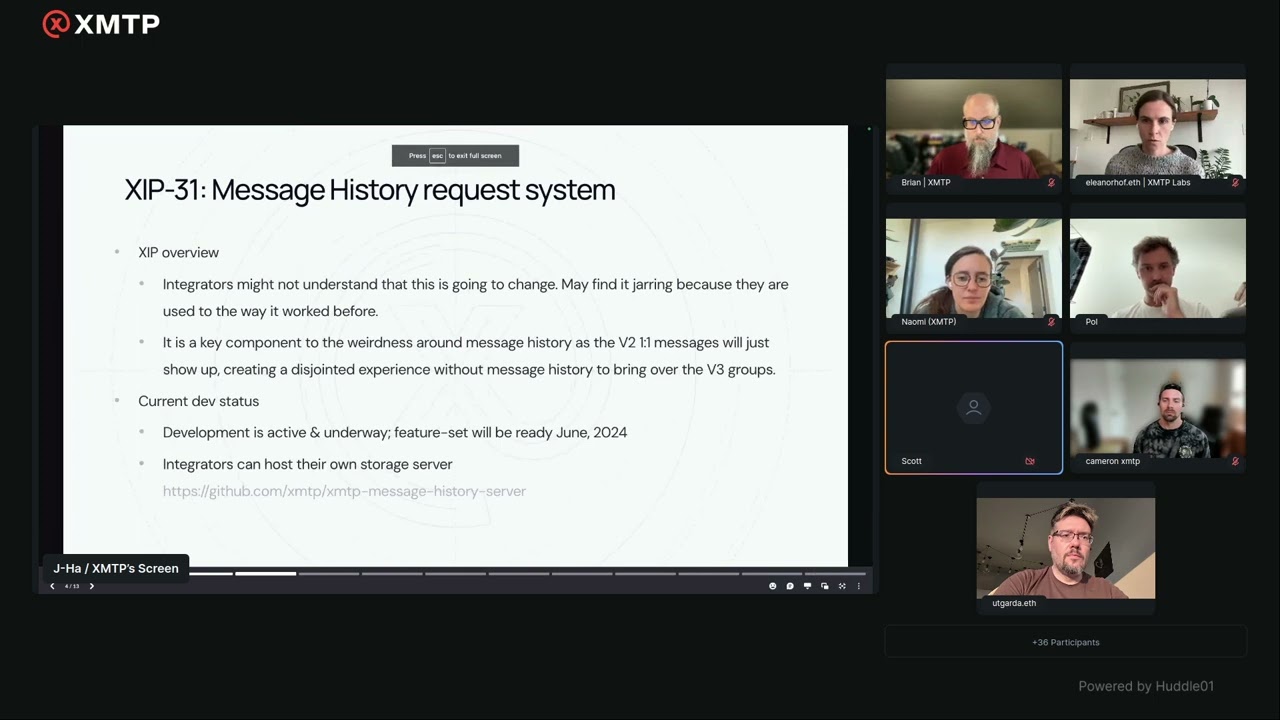Click the slide counter 4/13 indicator

pos(72,586)
